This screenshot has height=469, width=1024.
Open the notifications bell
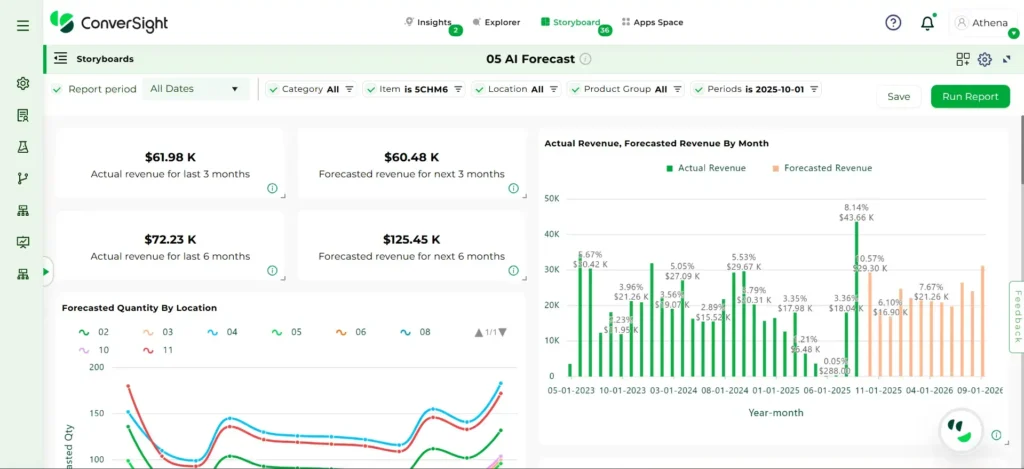coord(927,23)
